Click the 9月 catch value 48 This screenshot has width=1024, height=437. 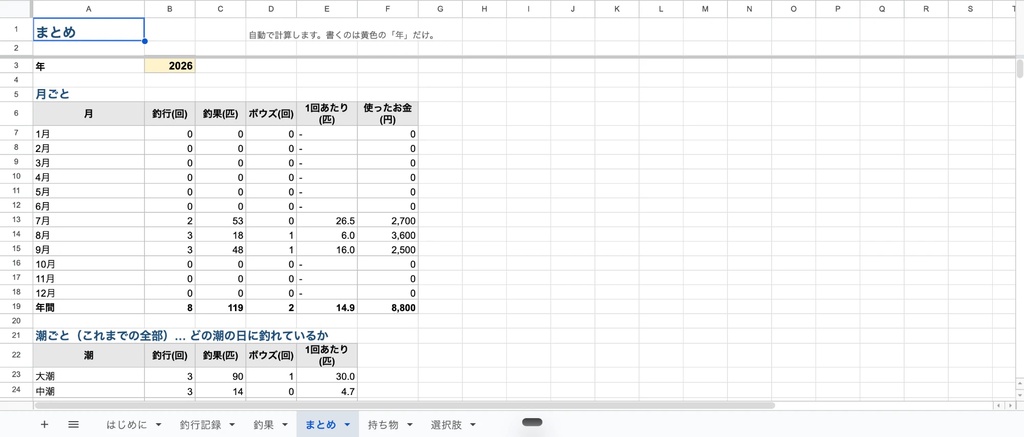(221, 250)
